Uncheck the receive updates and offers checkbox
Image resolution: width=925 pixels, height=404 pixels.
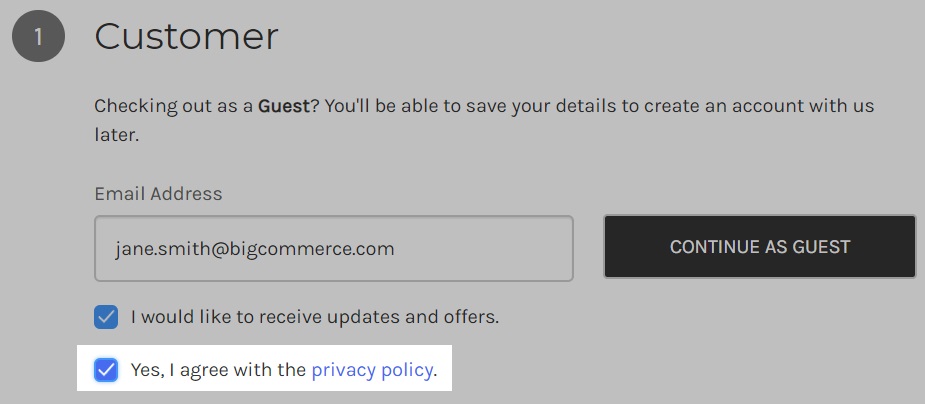click(x=106, y=318)
